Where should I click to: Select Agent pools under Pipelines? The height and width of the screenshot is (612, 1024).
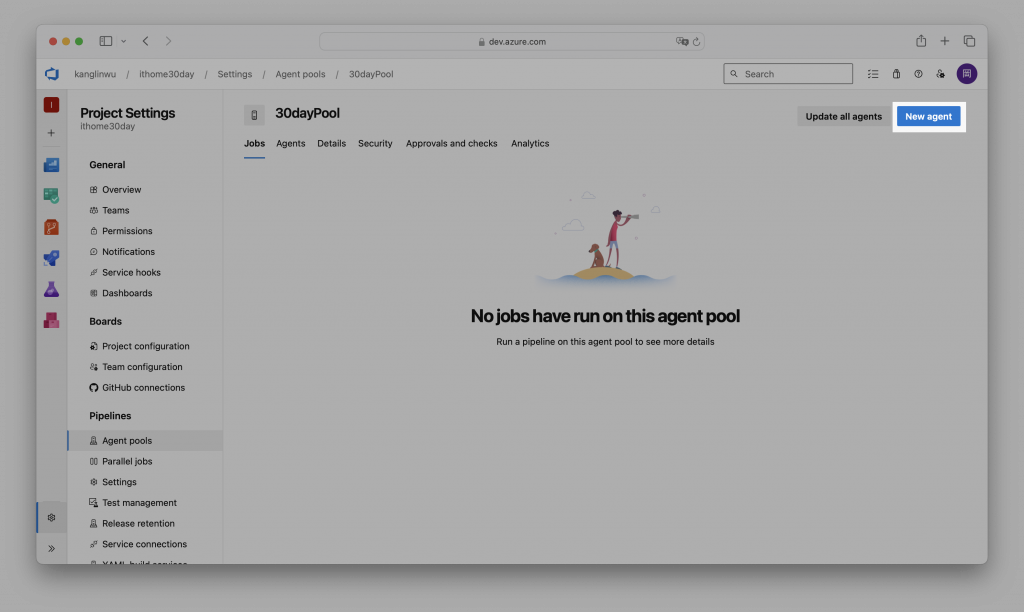145,441
